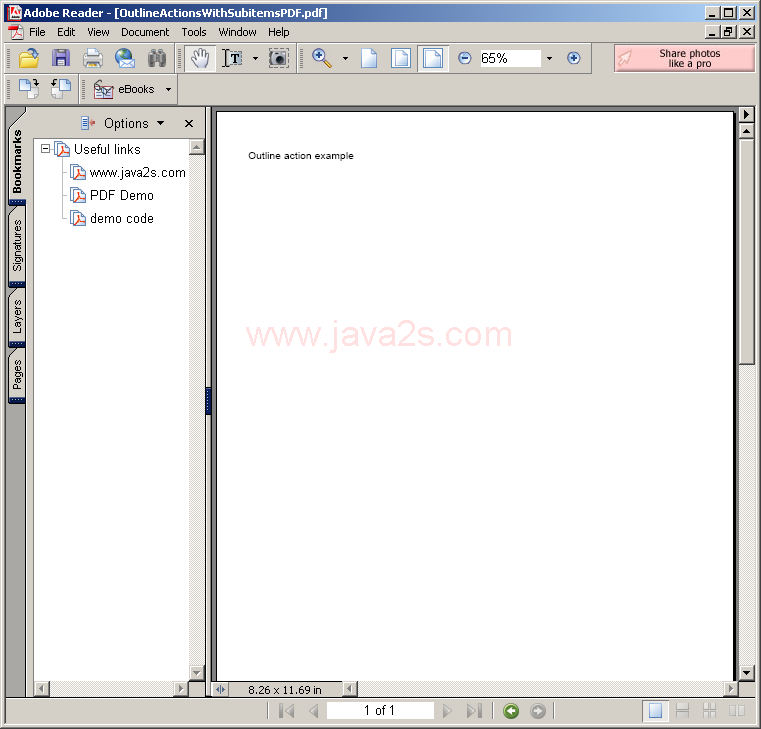Open the zoom percentage dropdown arrow
The width and height of the screenshot is (761, 729).
coord(549,58)
